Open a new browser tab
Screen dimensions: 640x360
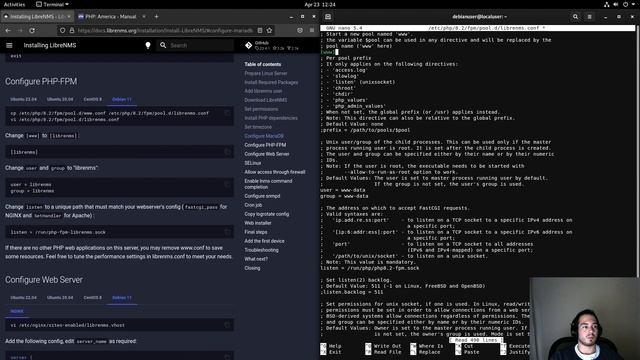point(156,17)
